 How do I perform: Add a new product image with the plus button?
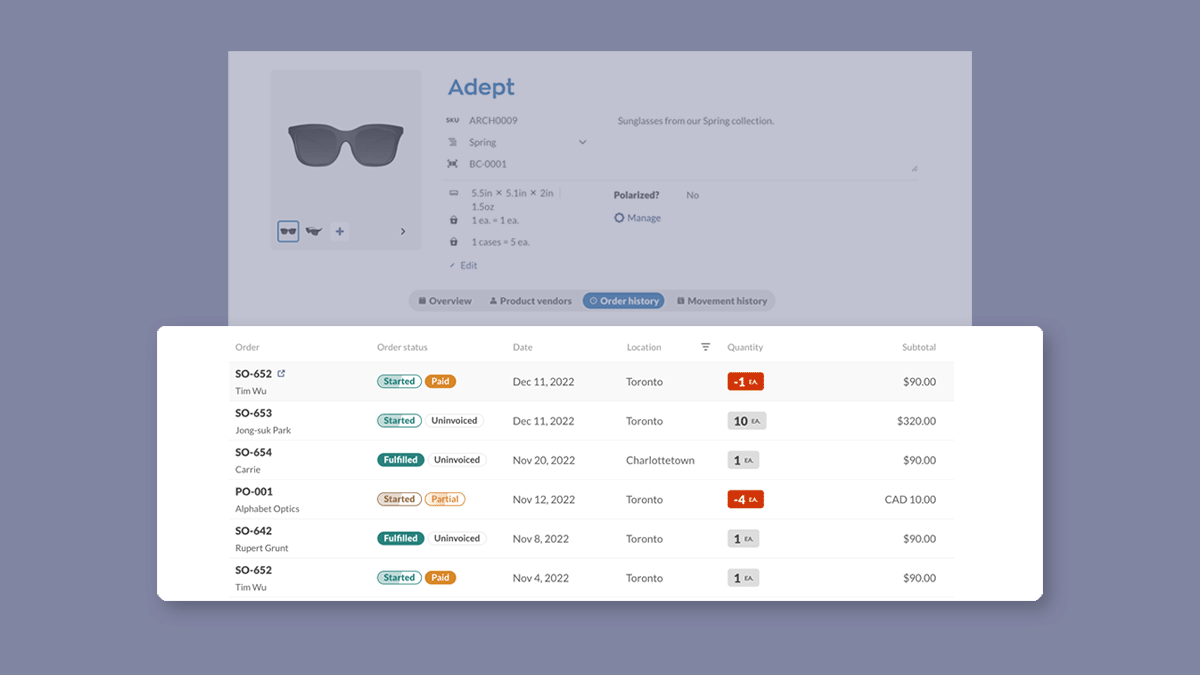click(339, 231)
